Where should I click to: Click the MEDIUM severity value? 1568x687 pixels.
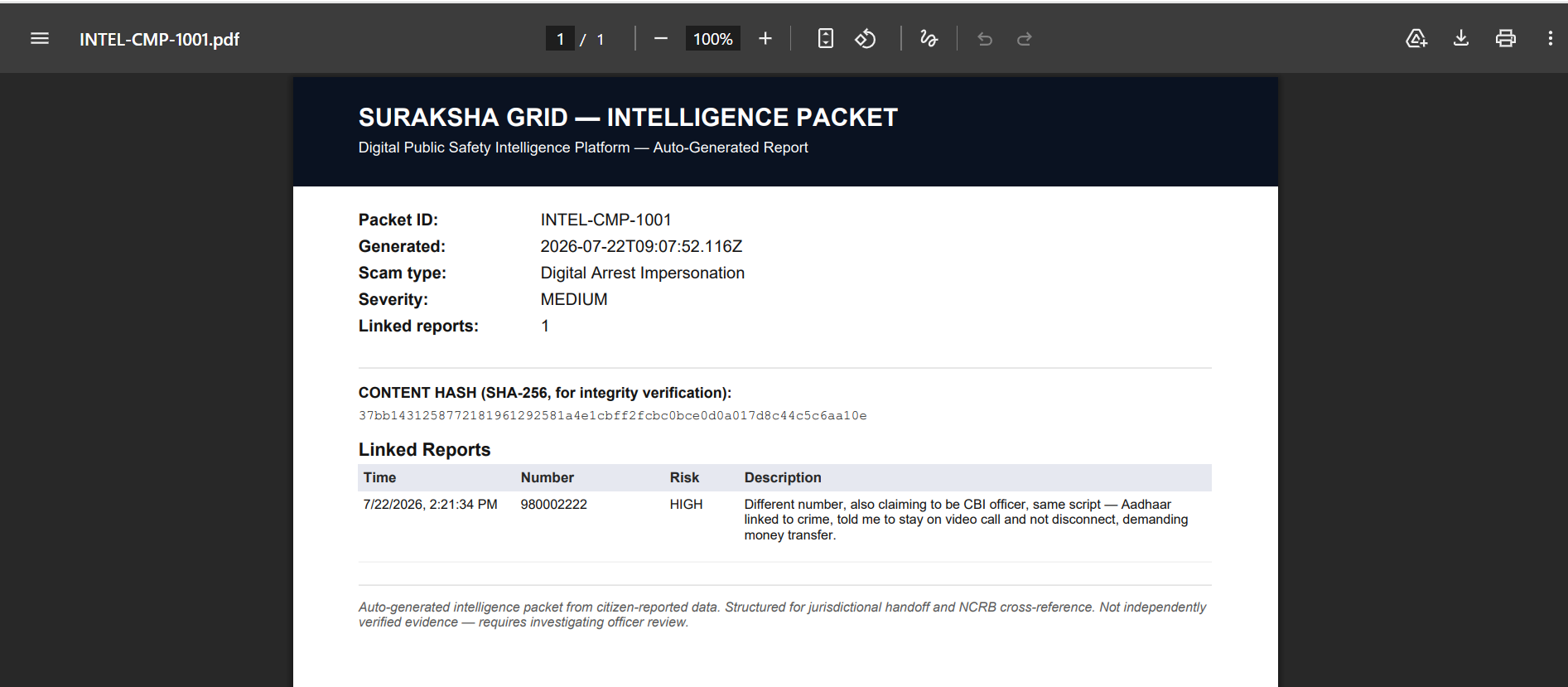coord(574,299)
